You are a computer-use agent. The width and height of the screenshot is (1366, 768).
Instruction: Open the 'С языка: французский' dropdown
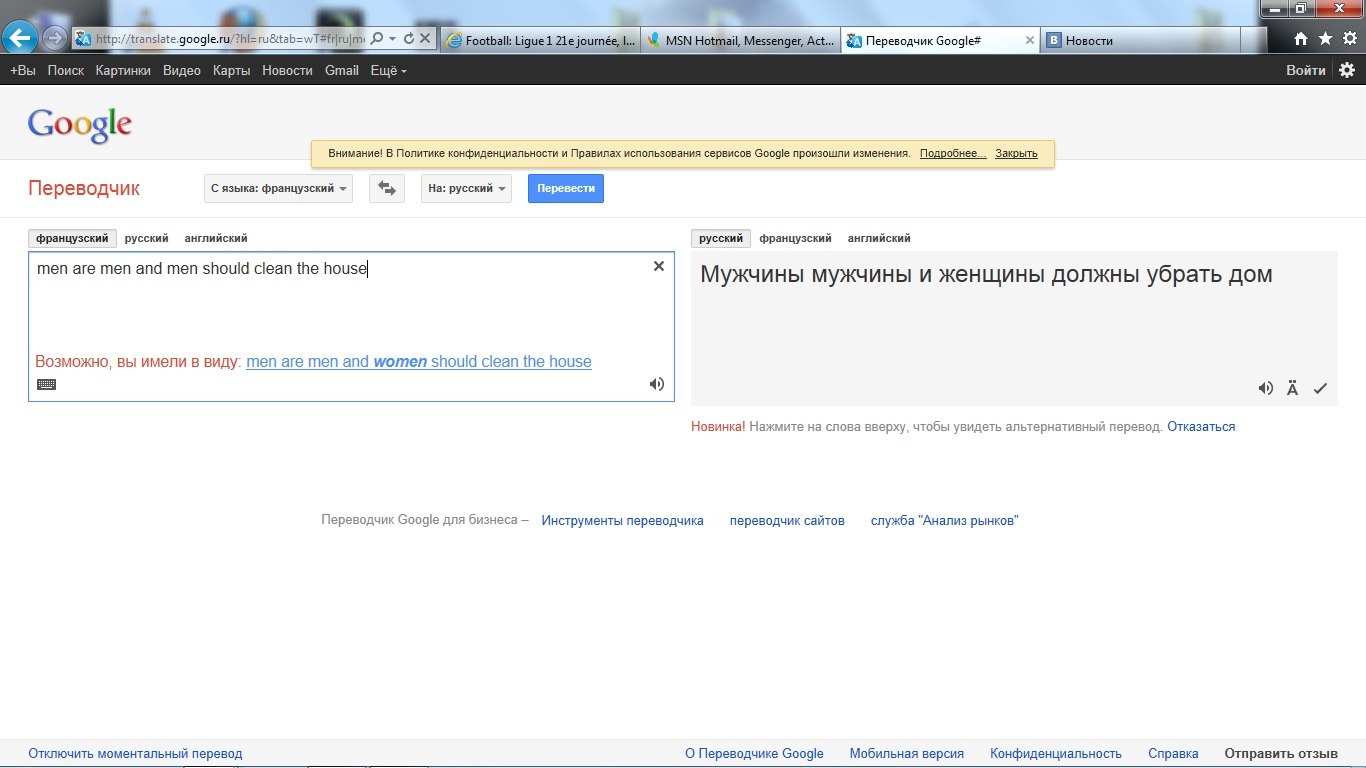pos(278,188)
